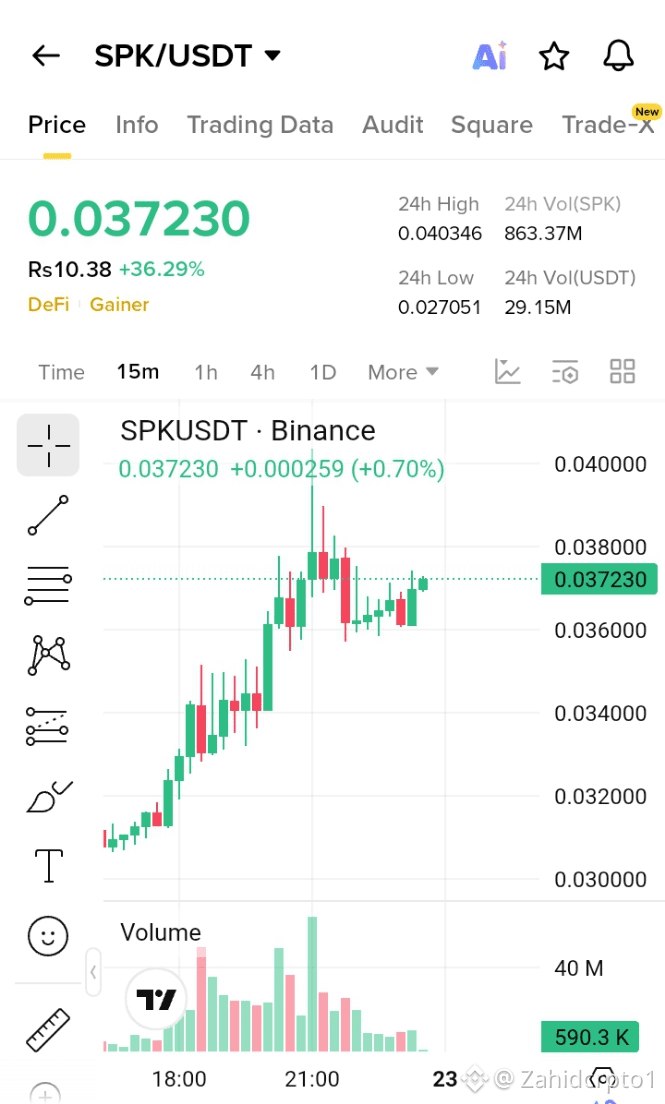The height and width of the screenshot is (1104, 665).
Task: Click the 18:00 time axis label
Action: pos(179,1079)
